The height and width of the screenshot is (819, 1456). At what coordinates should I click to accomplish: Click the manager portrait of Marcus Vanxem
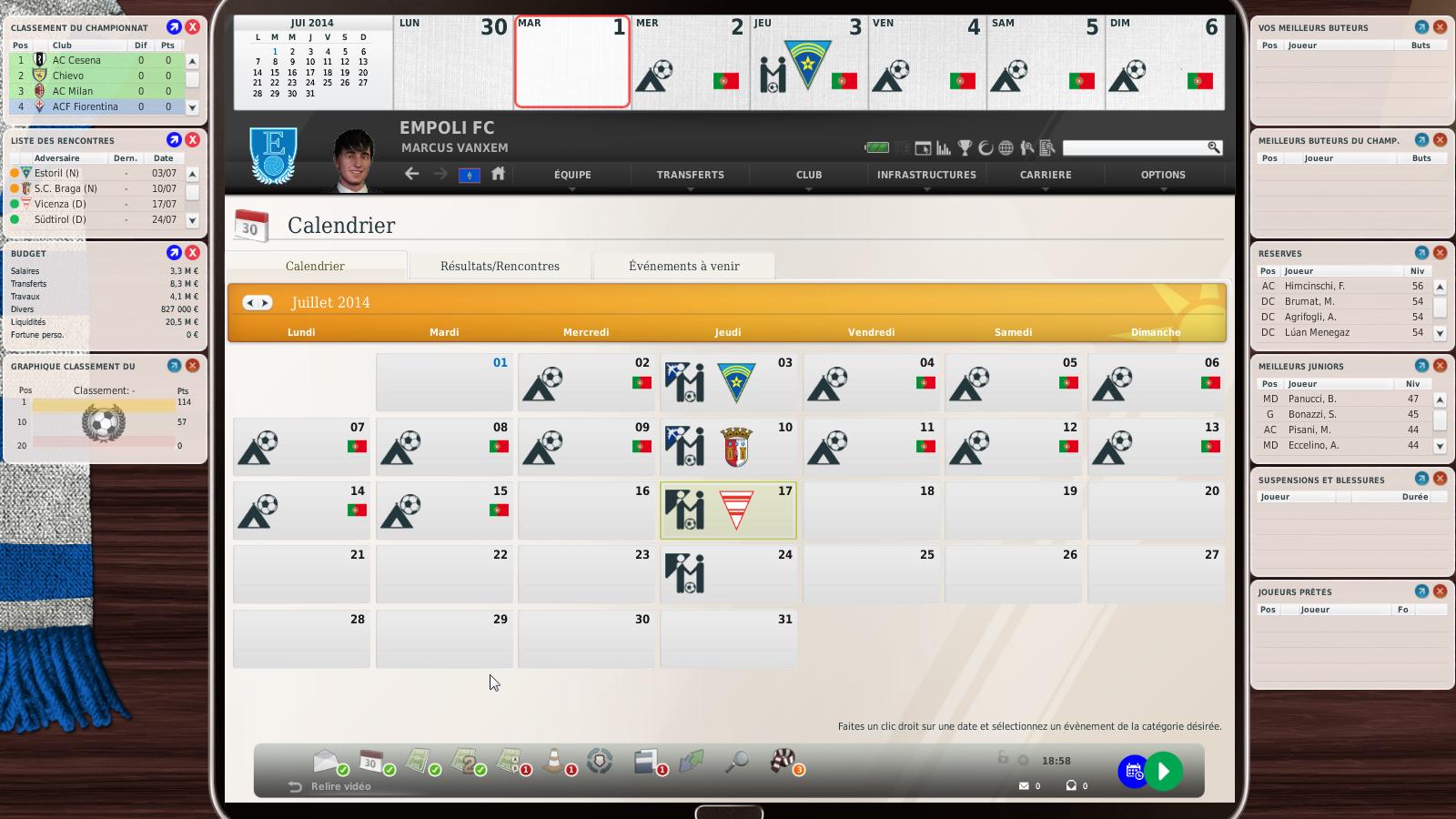tap(354, 160)
